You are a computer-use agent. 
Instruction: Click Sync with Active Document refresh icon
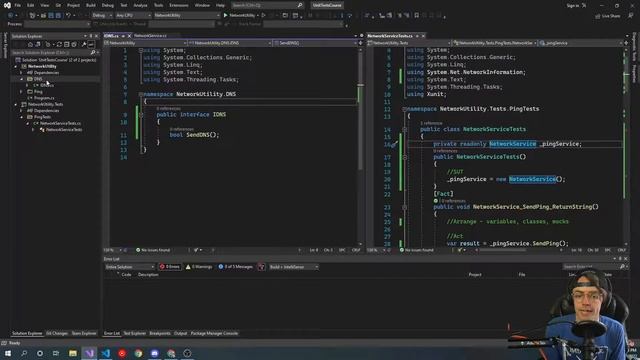click(59, 44)
